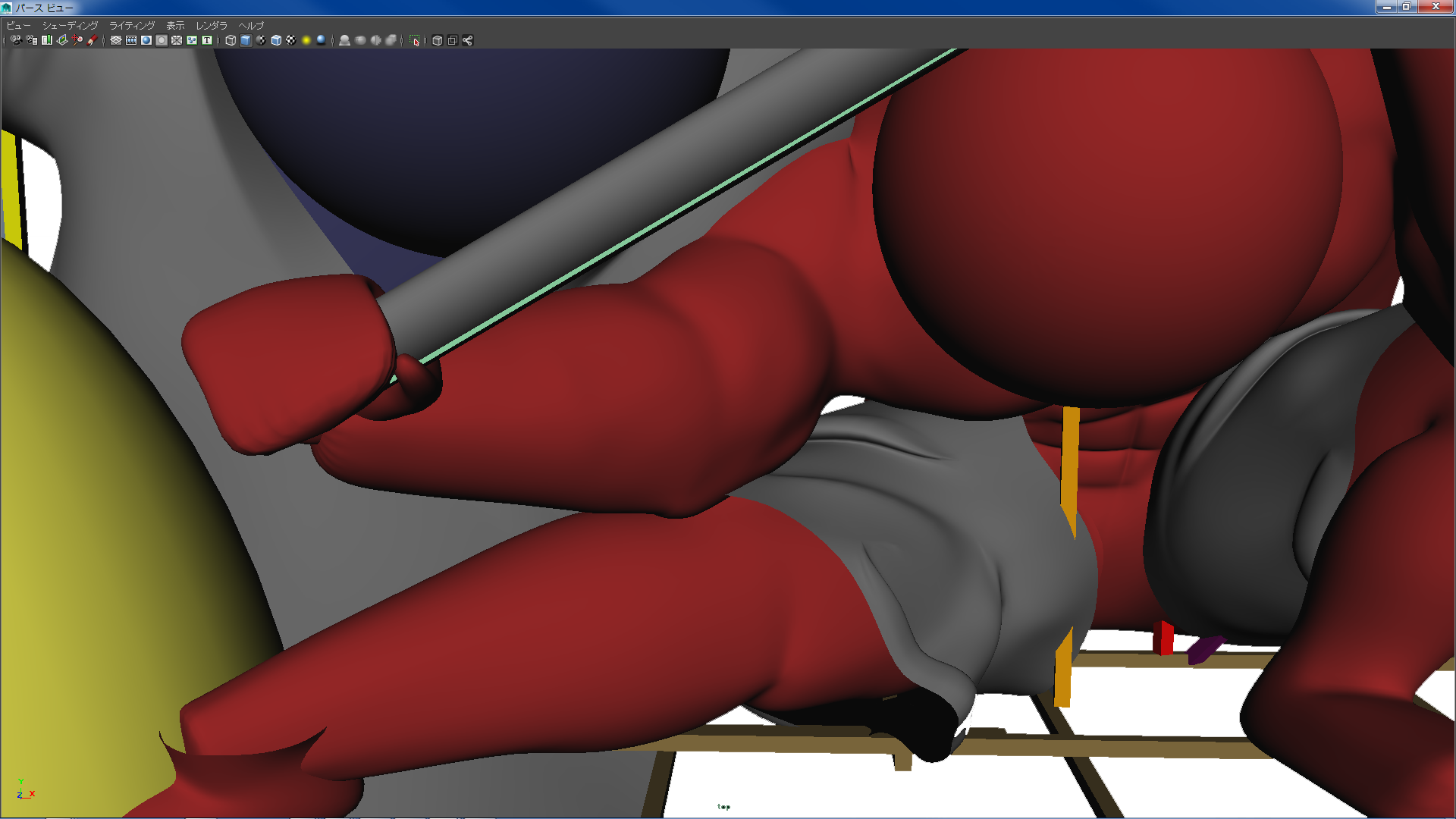Activate the 2D pan/zoom icon
1456x819 pixels.
tap(77, 40)
